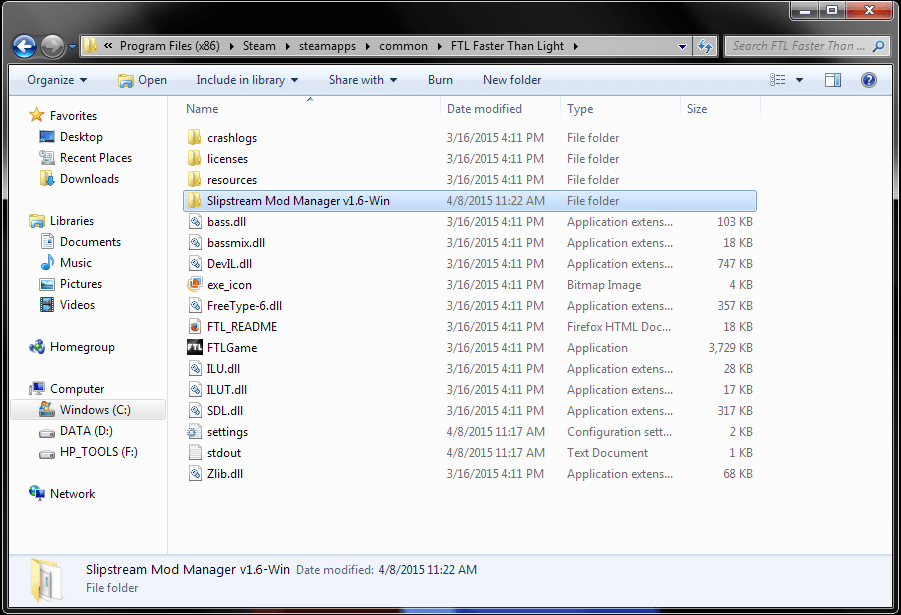Select the FTLGame application icon
Viewport: 901px width, 615px height.
coord(195,347)
